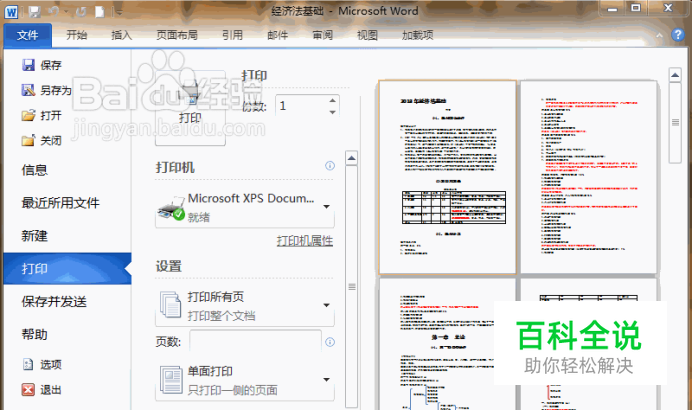
Task: Open the 打印所有页 dropdown arrow
Action: pyautogui.click(x=327, y=305)
